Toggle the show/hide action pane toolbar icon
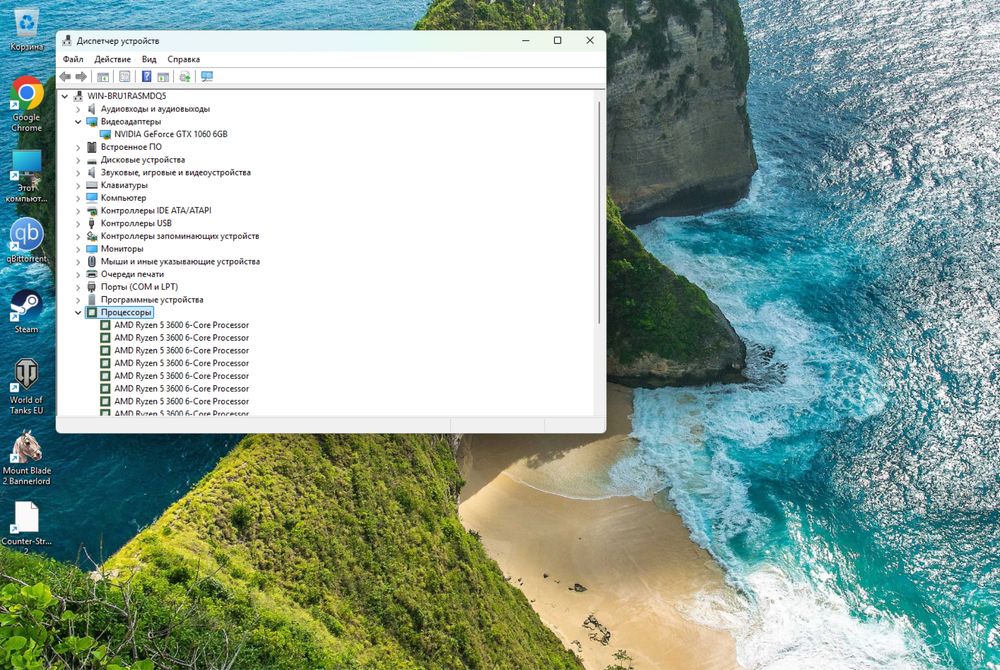This screenshot has height=670, width=1000. (163, 76)
